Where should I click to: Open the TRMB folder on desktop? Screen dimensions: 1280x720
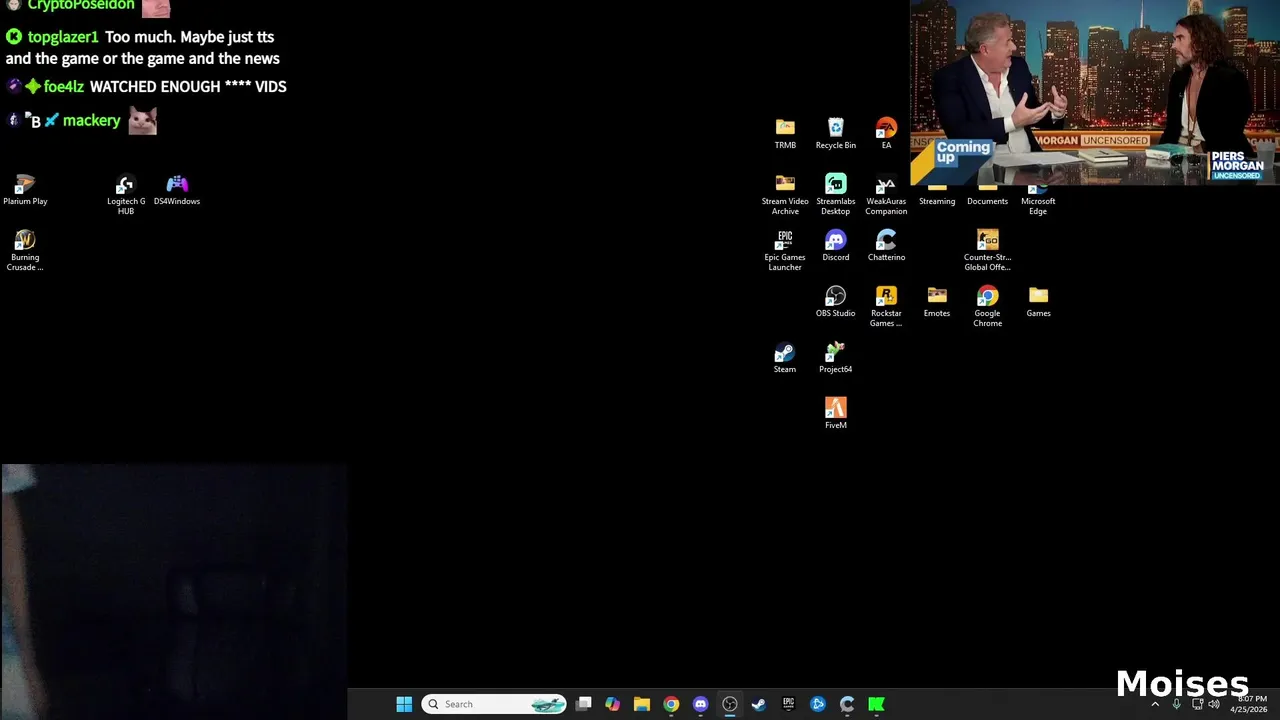[785, 133]
